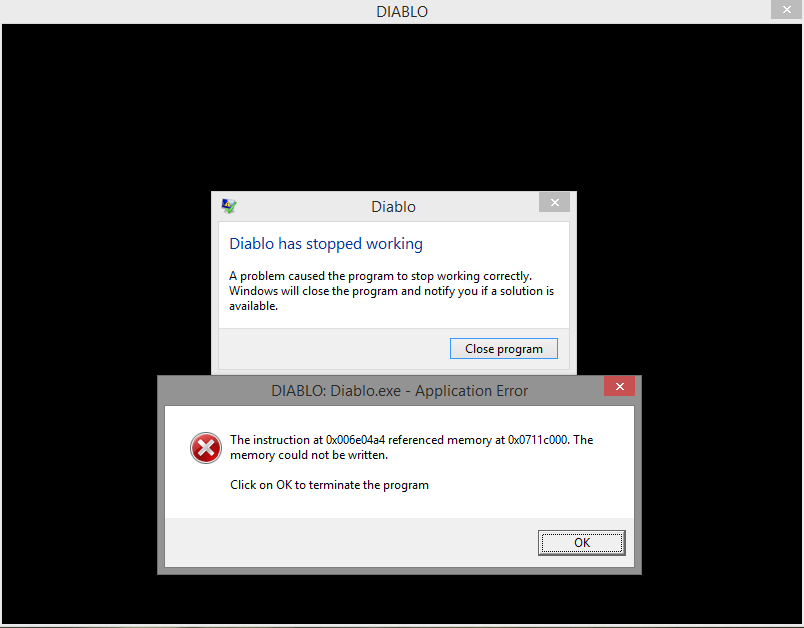Image resolution: width=804 pixels, height=628 pixels.
Task: Close the main DIABLO game window
Action: coord(787,9)
